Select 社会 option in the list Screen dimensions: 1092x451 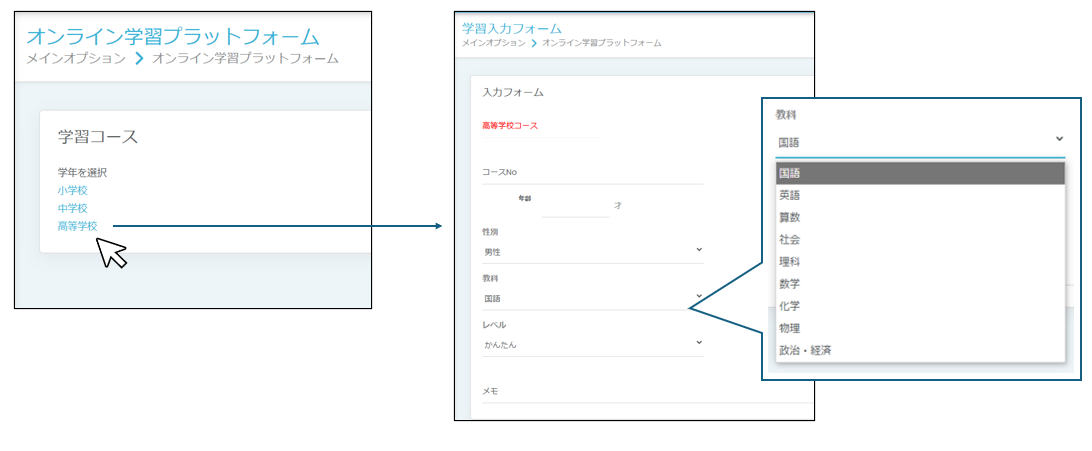click(921, 240)
